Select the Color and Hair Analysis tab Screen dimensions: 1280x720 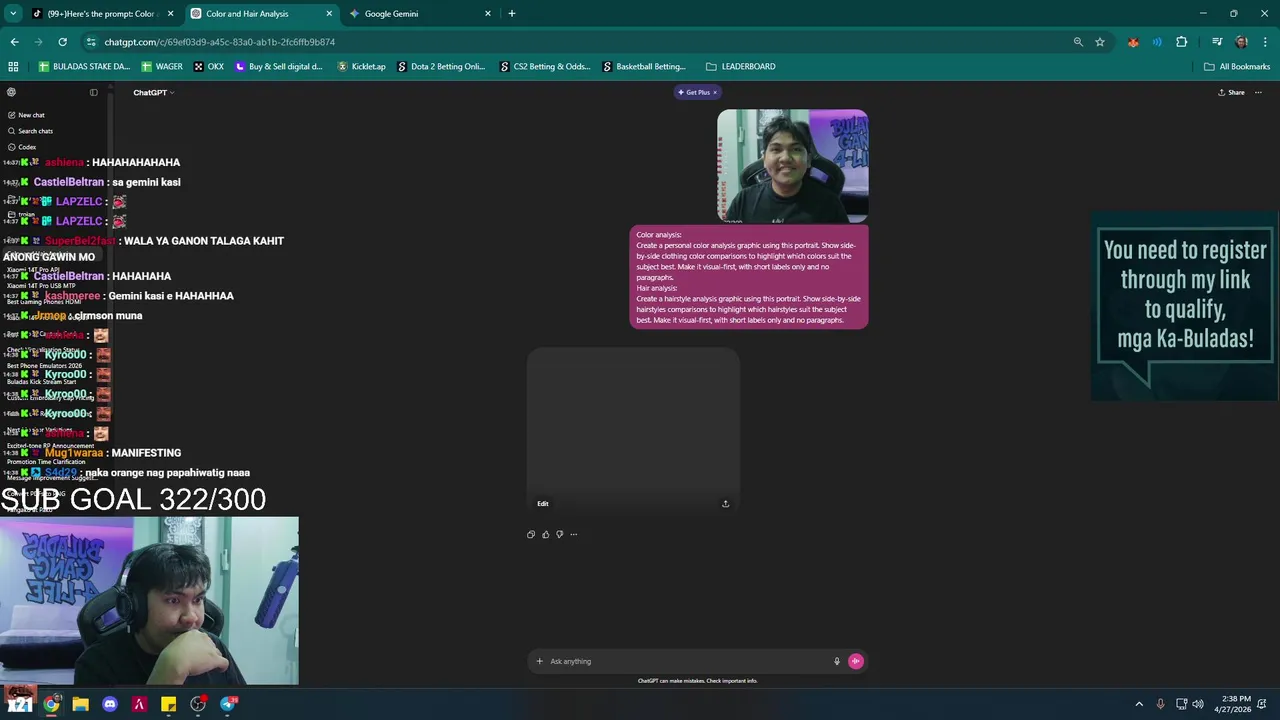tap(260, 14)
